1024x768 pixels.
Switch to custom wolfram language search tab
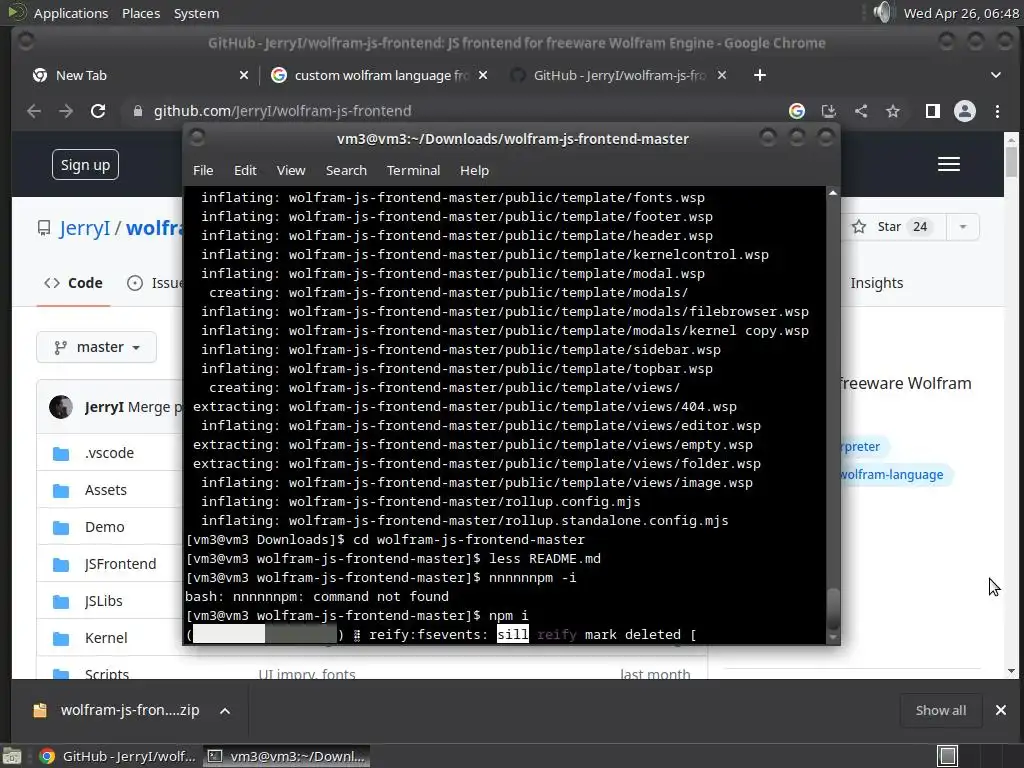coord(379,75)
